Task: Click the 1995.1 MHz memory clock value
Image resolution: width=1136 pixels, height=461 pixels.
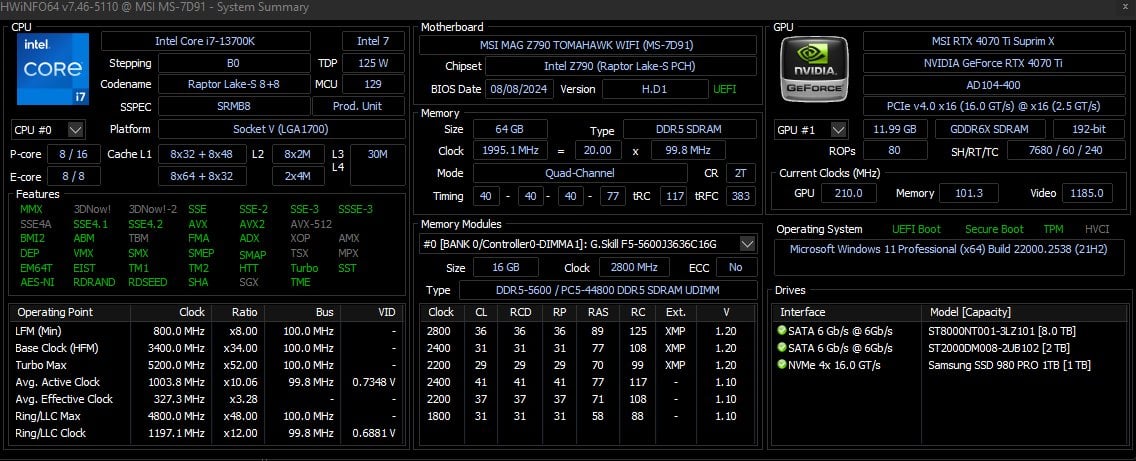Action: (510, 151)
